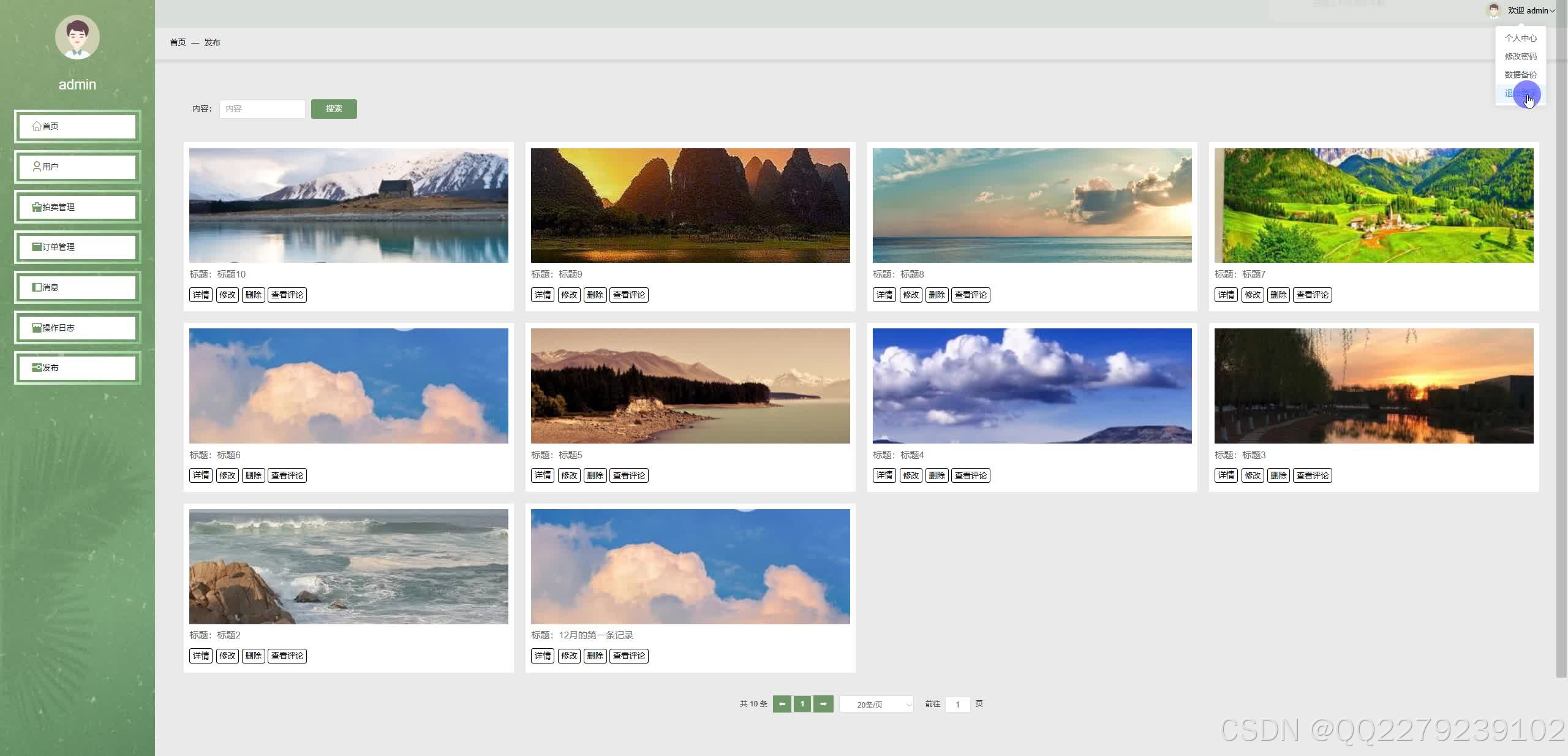Go to the previous page arrow
Image resolution: width=1568 pixels, height=756 pixels.
coord(782,704)
